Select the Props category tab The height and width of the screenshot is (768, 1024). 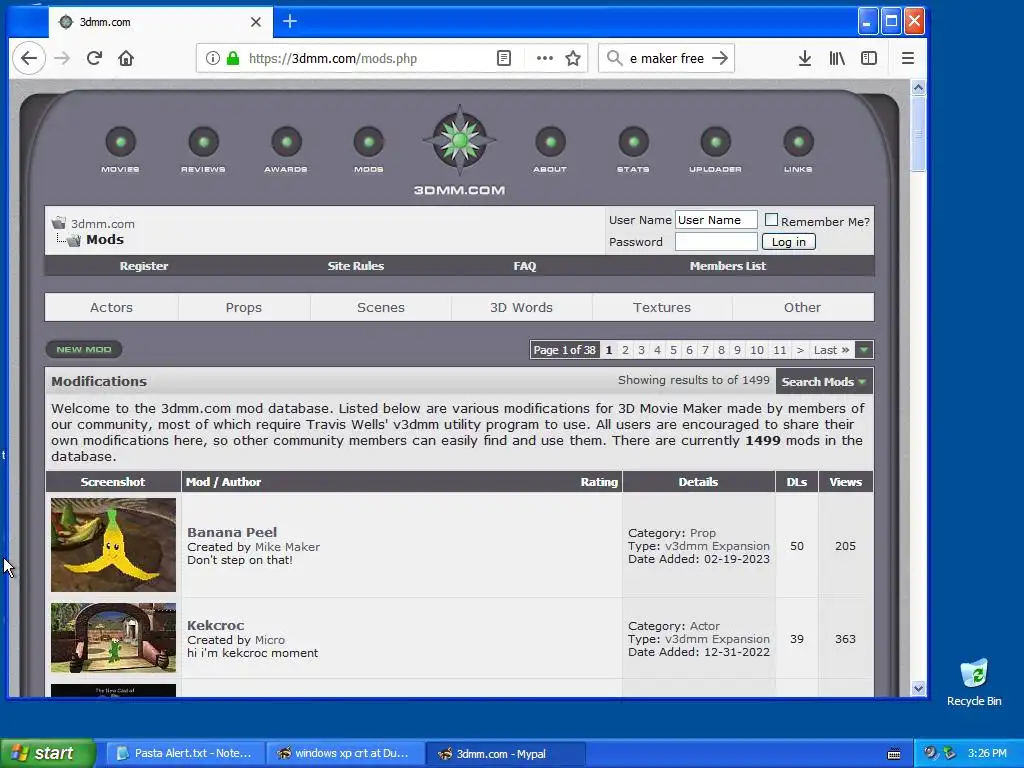point(244,308)
